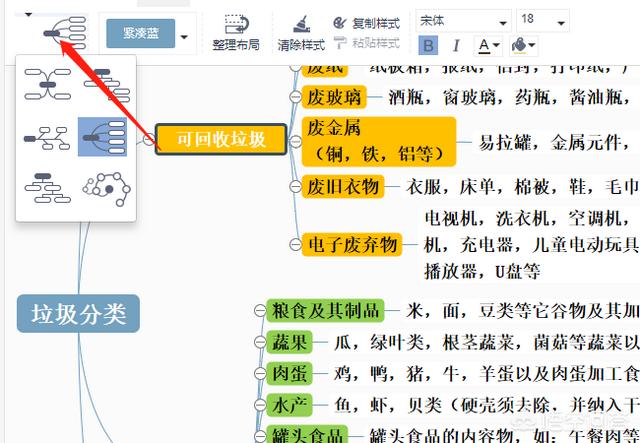Viewport: 640px width, 443px height.
Task: Select the highlighted right-side logic layout
Action: [102, 137]
